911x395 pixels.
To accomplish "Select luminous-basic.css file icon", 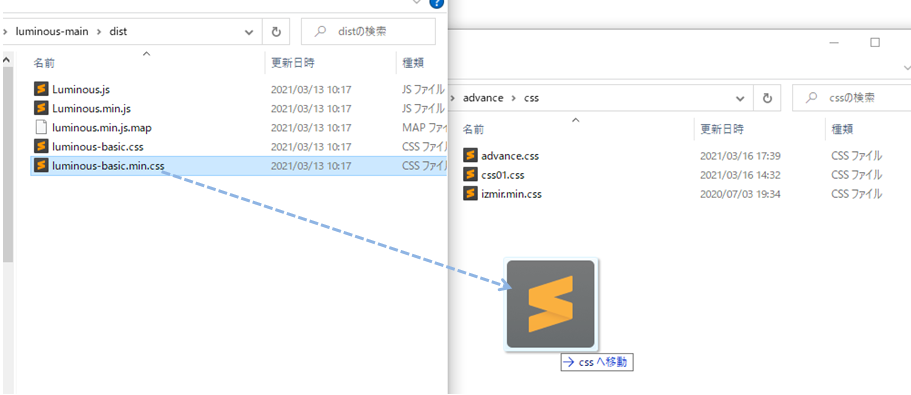I will (41, 146).
